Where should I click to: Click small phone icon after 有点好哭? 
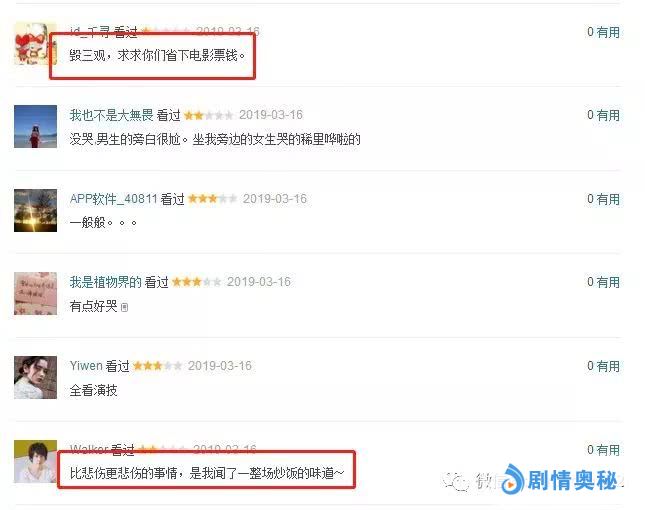tap(125, 307)
